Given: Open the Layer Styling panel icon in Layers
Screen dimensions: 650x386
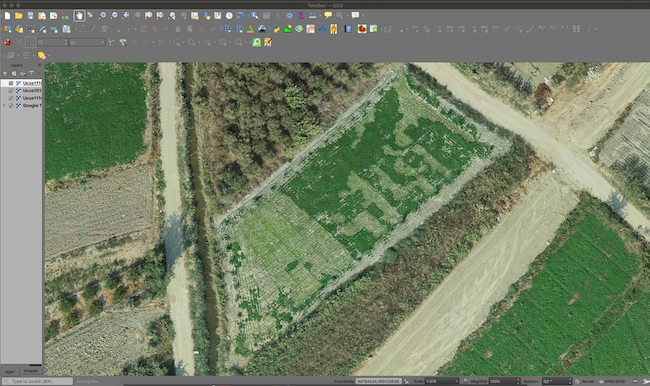Looking at the screenshot, I should coord(5,74).
